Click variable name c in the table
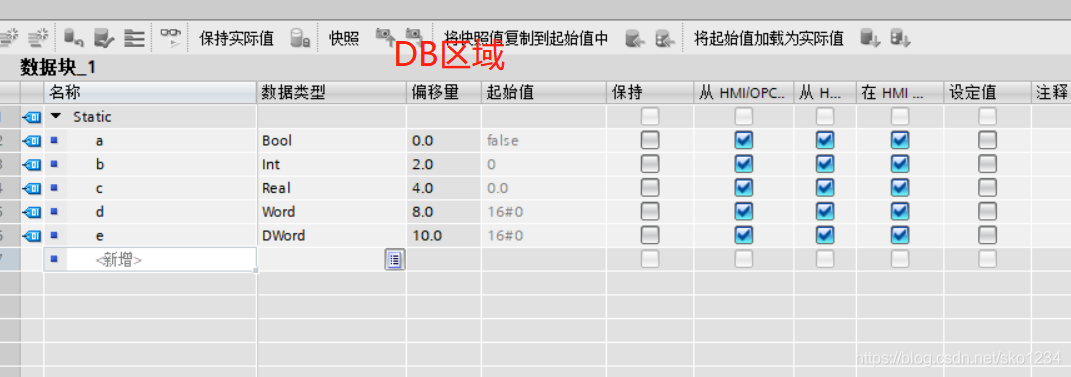 tap(100, 188)
